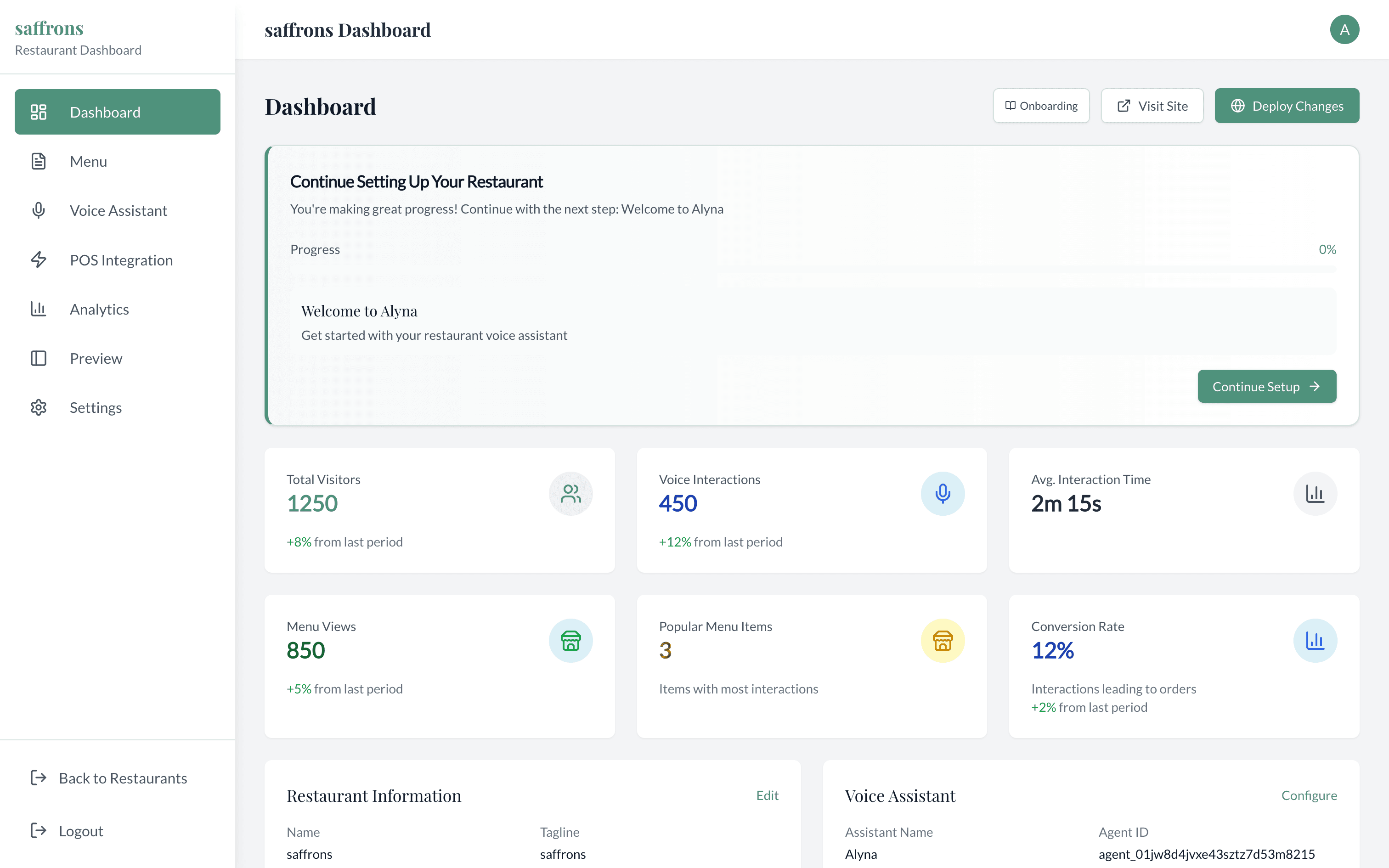Open the Visit Site button

pyautogui.click(x=1152, y=106)
